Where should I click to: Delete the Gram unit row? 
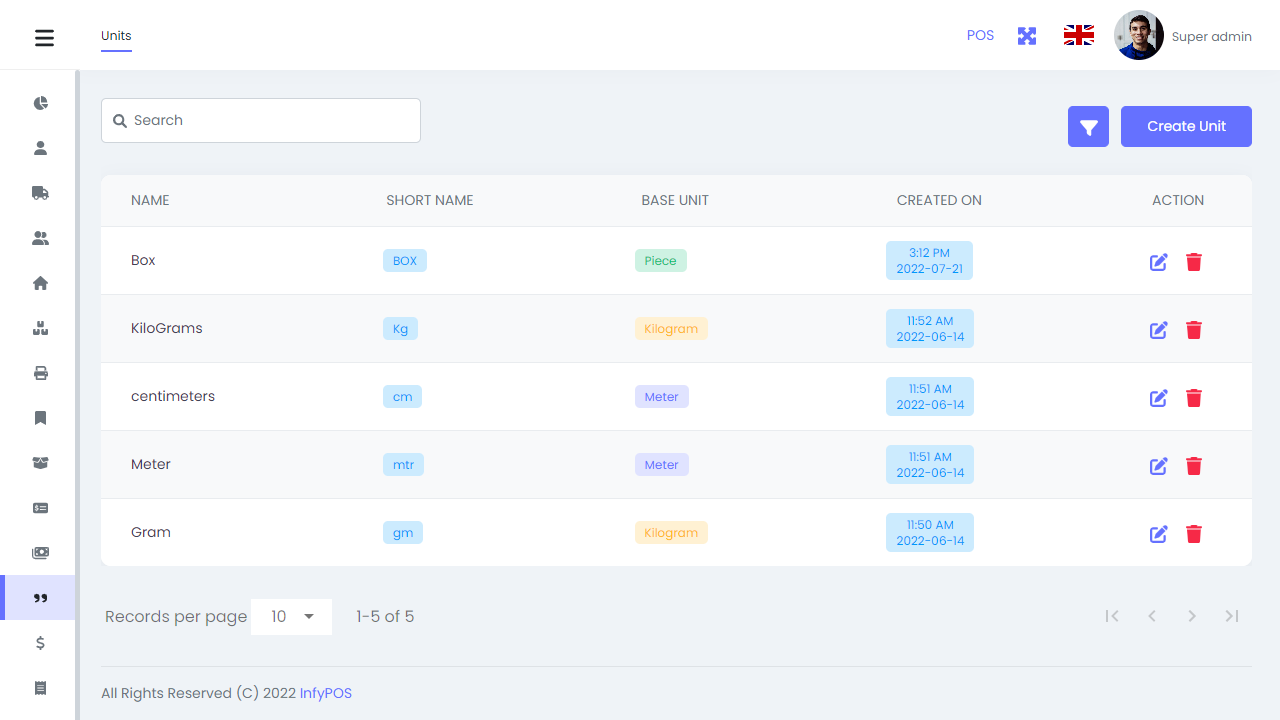tap(1193, 534)
